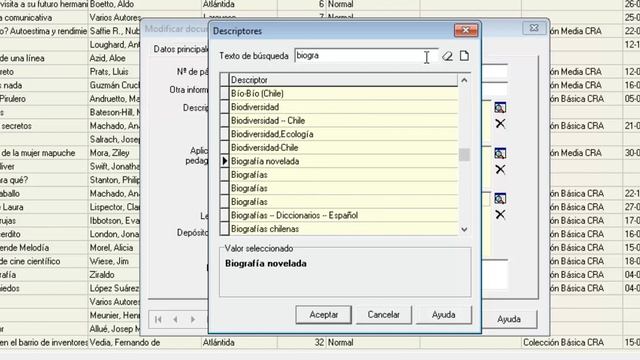Click row selector beside Biografías chilenas
Screen dimensions: 640x360
pos(224,229)
